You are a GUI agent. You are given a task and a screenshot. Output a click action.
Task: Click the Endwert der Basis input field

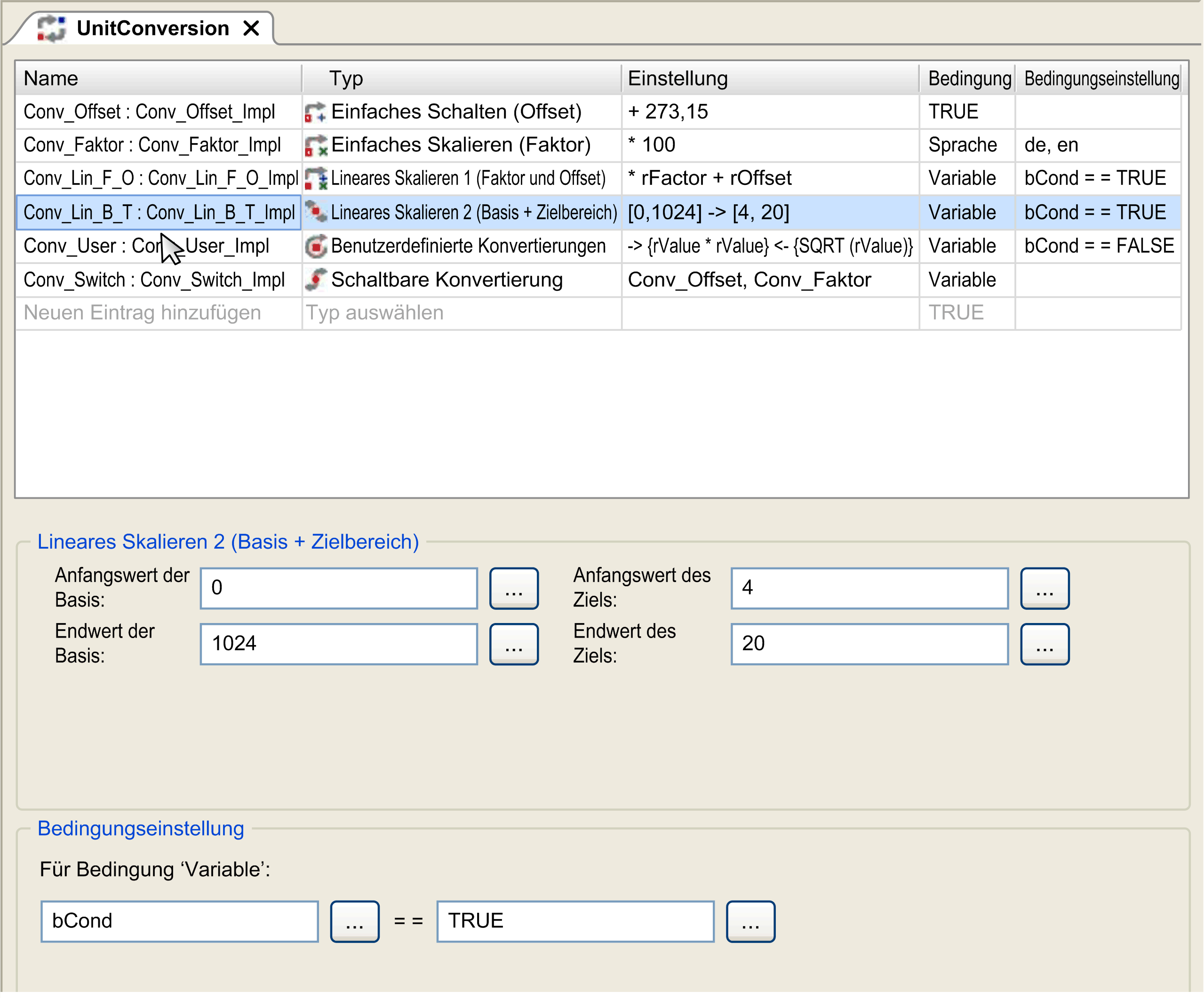point(338,644)
